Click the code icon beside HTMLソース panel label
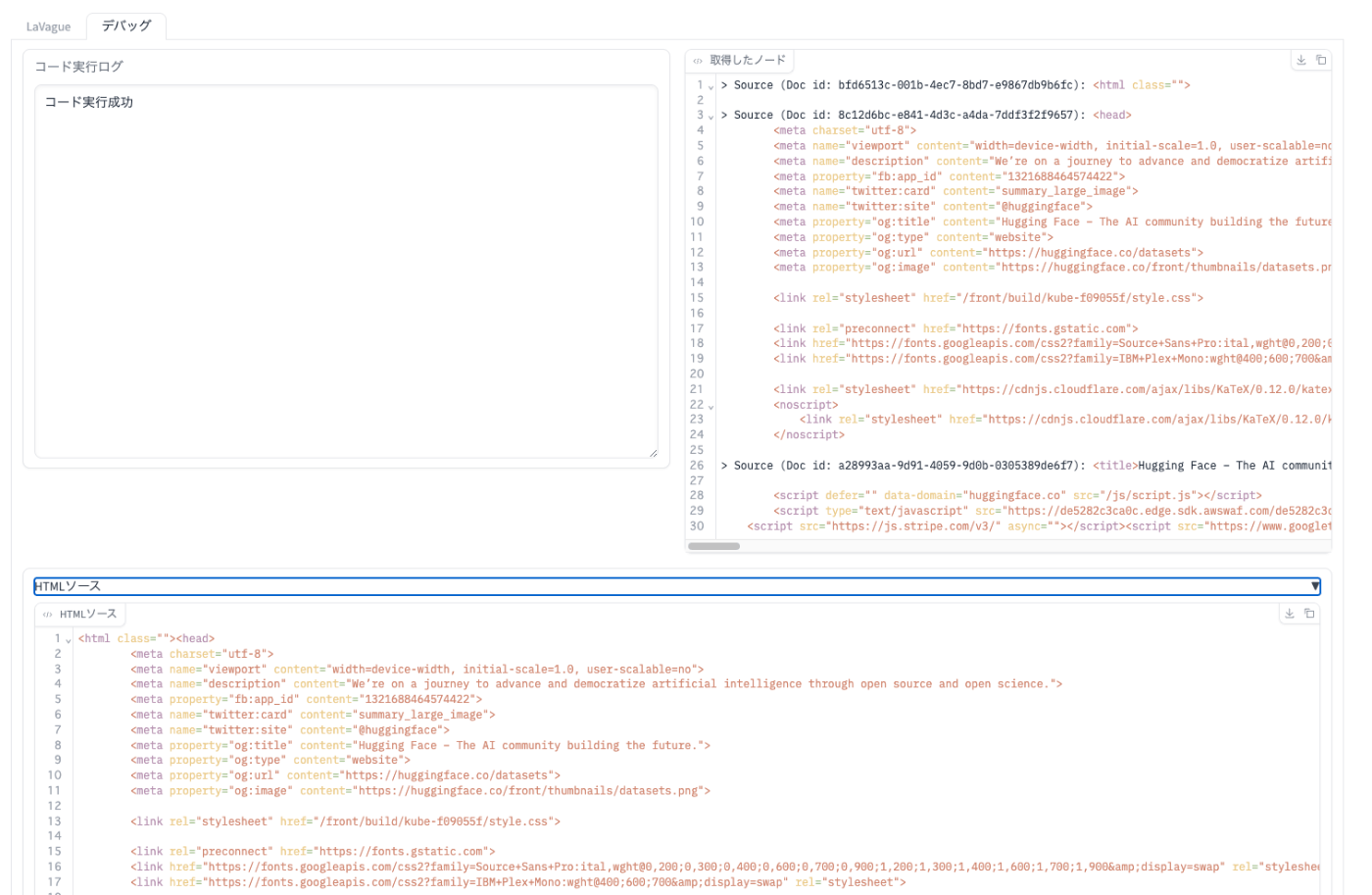 47,615
